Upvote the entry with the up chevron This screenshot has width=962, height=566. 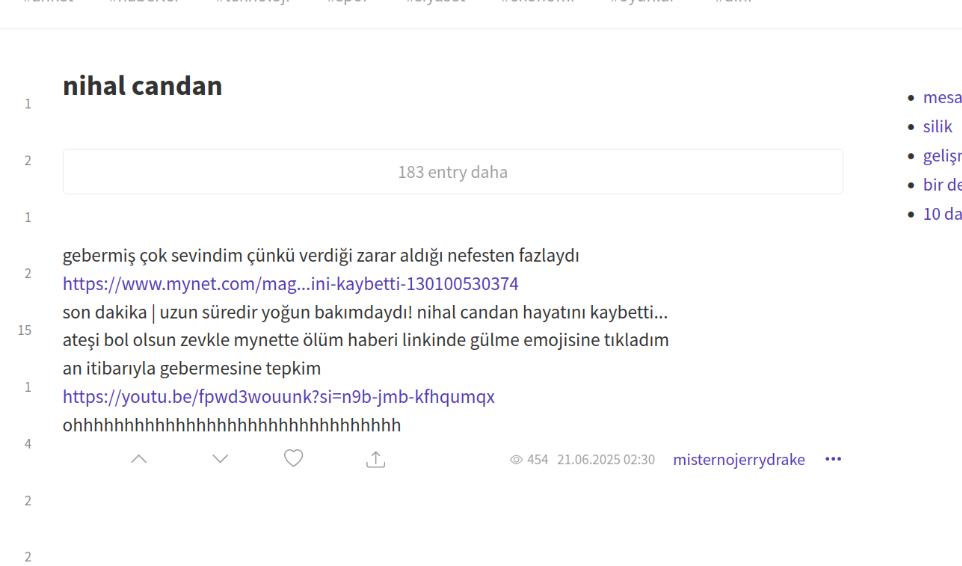[x=139, y=459]
